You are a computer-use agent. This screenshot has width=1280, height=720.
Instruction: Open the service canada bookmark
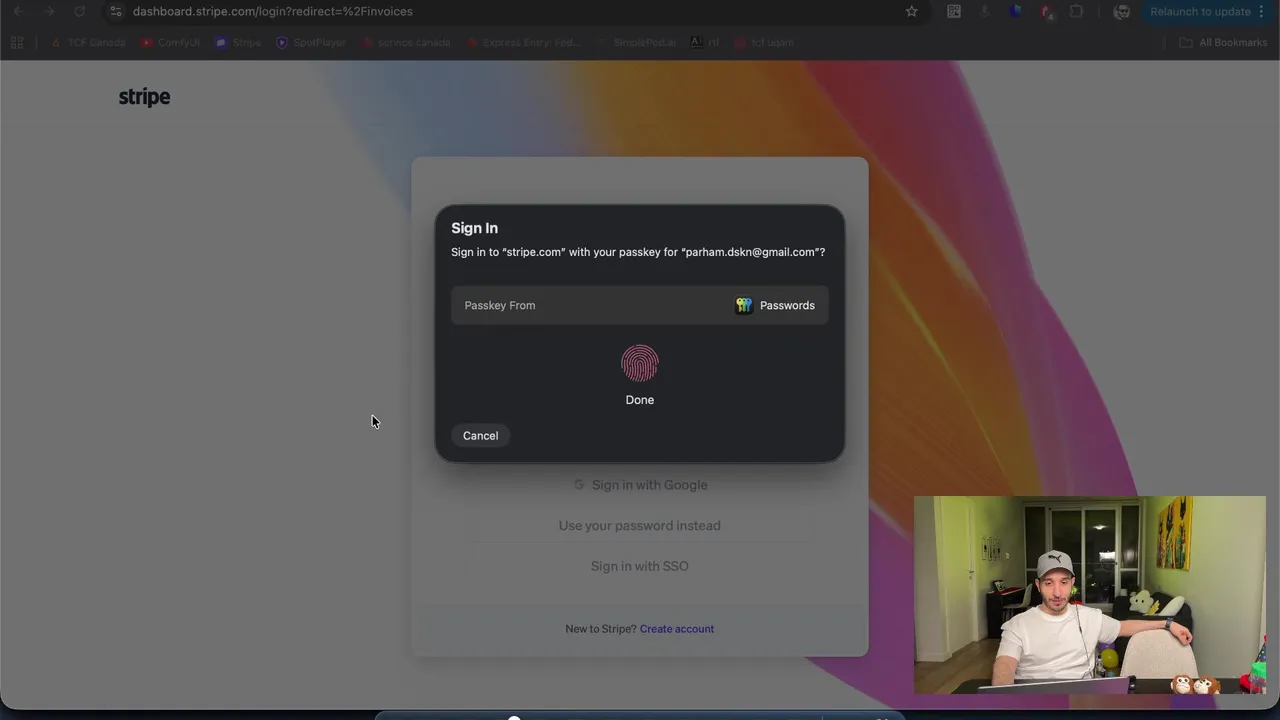click(x=406, y=43)
